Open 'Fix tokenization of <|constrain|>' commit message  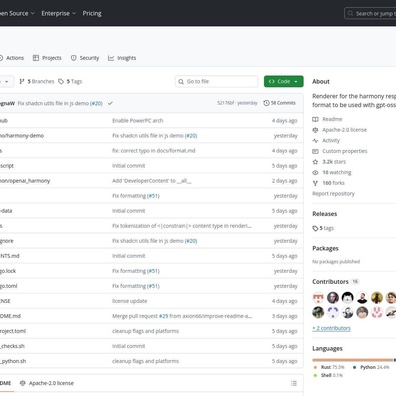click(x=182, y=226)
